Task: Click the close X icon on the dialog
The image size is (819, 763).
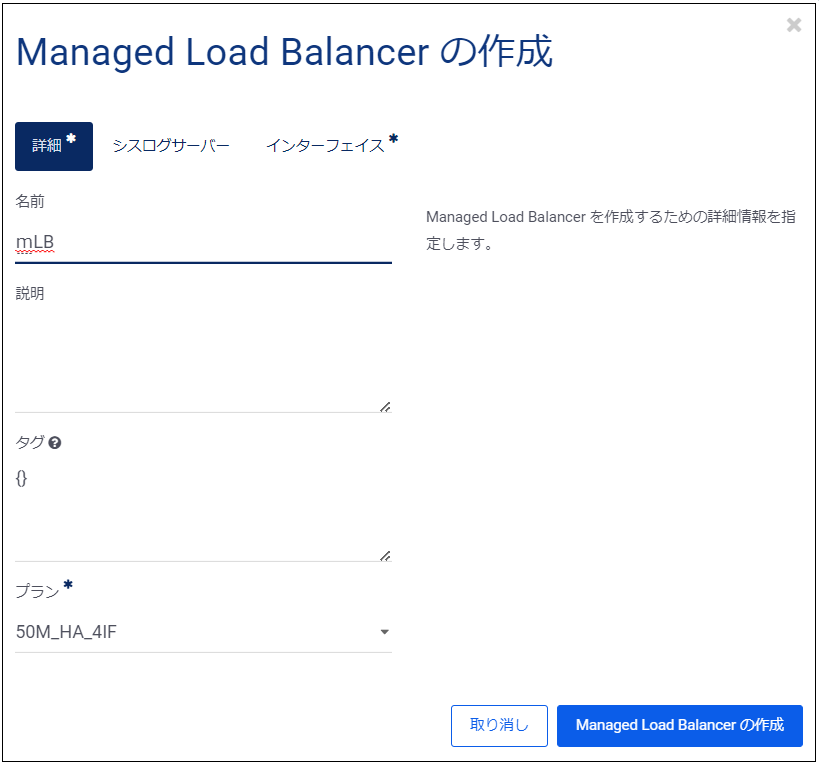Action: [x=795, y=25]
